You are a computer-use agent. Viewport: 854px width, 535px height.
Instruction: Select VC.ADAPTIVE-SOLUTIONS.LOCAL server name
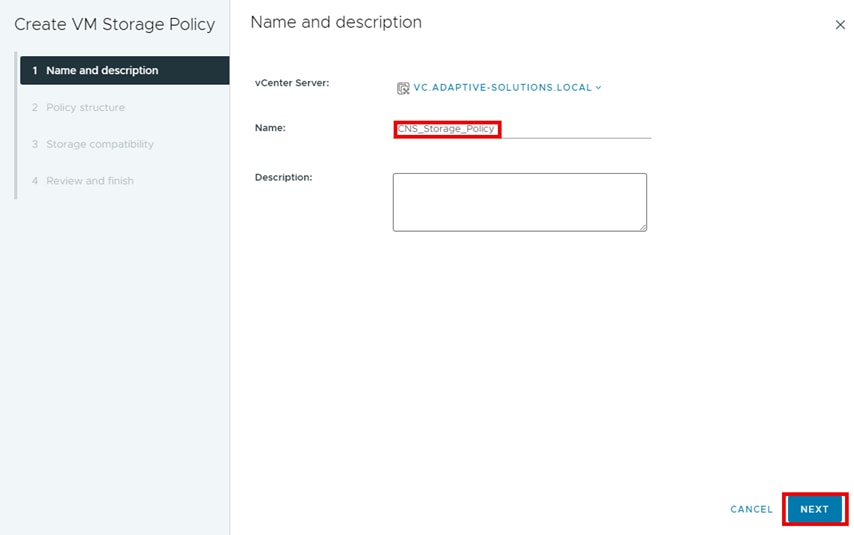(x=502, y=88)
